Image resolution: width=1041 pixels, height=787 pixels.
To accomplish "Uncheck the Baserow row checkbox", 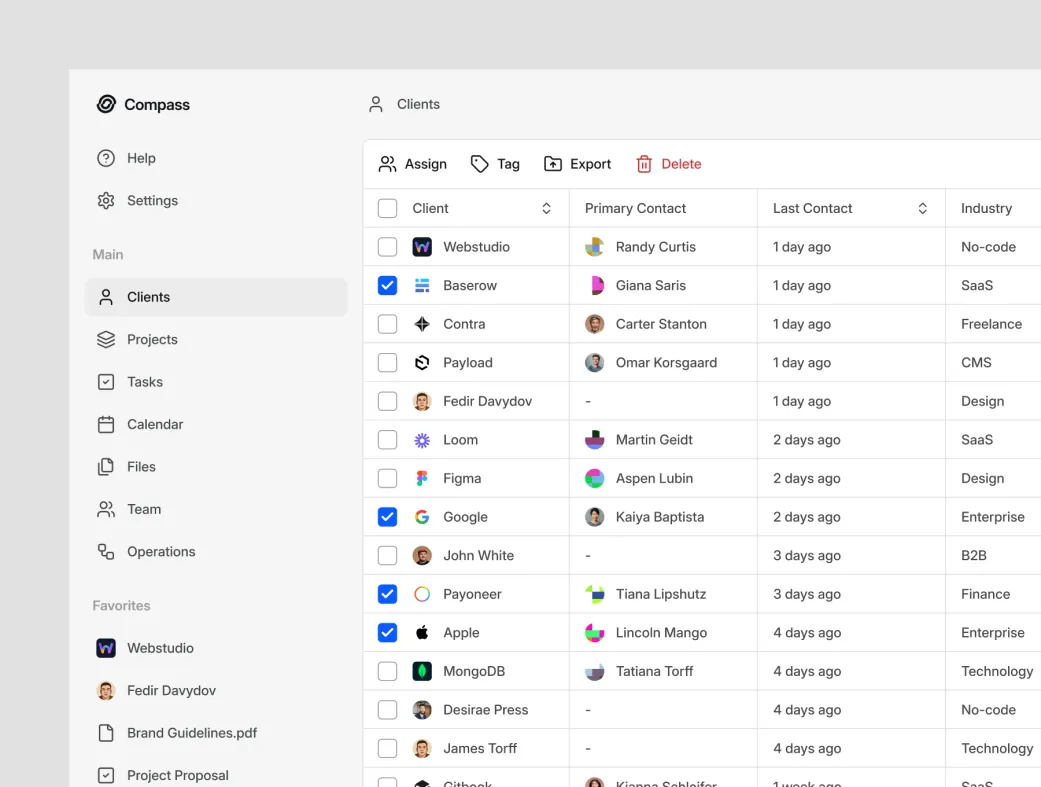I will click(x=387, y=285).
